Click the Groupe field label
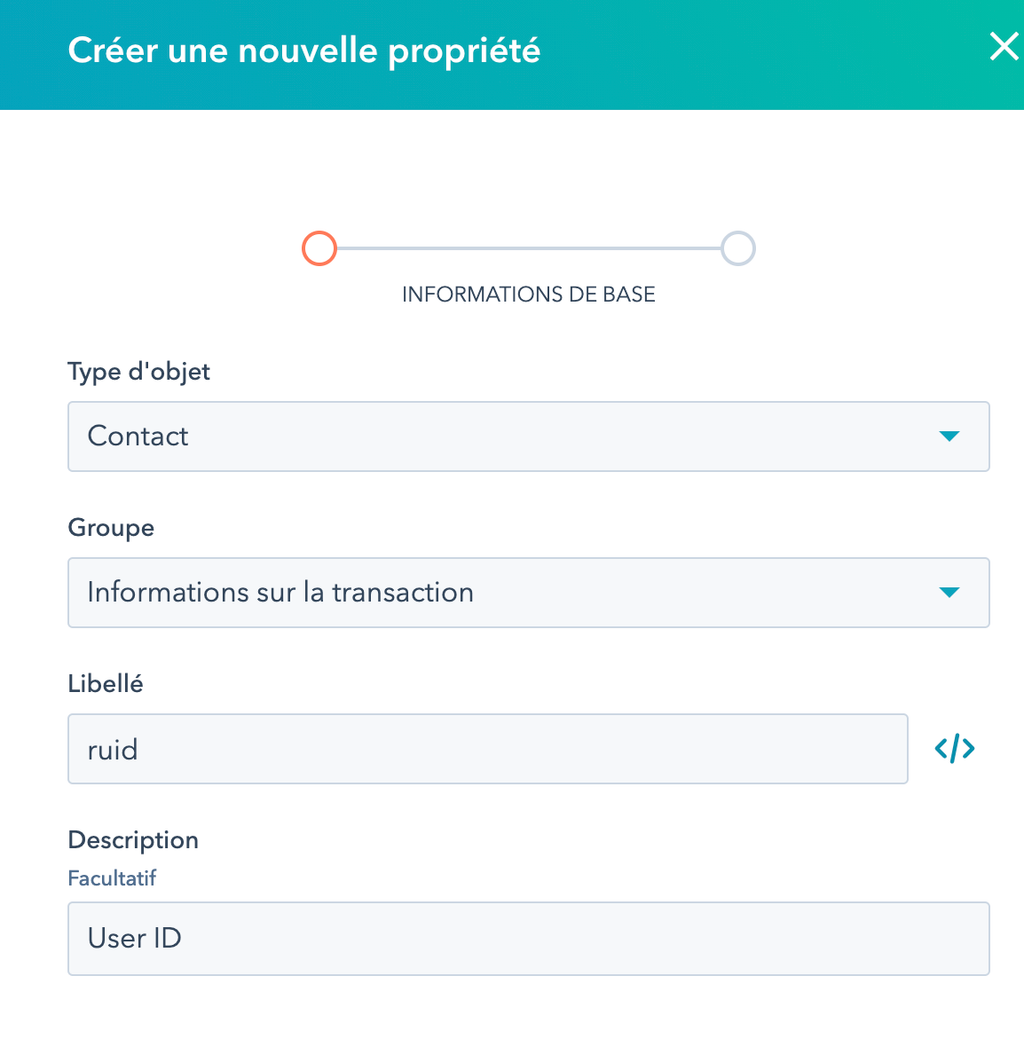 111,528
